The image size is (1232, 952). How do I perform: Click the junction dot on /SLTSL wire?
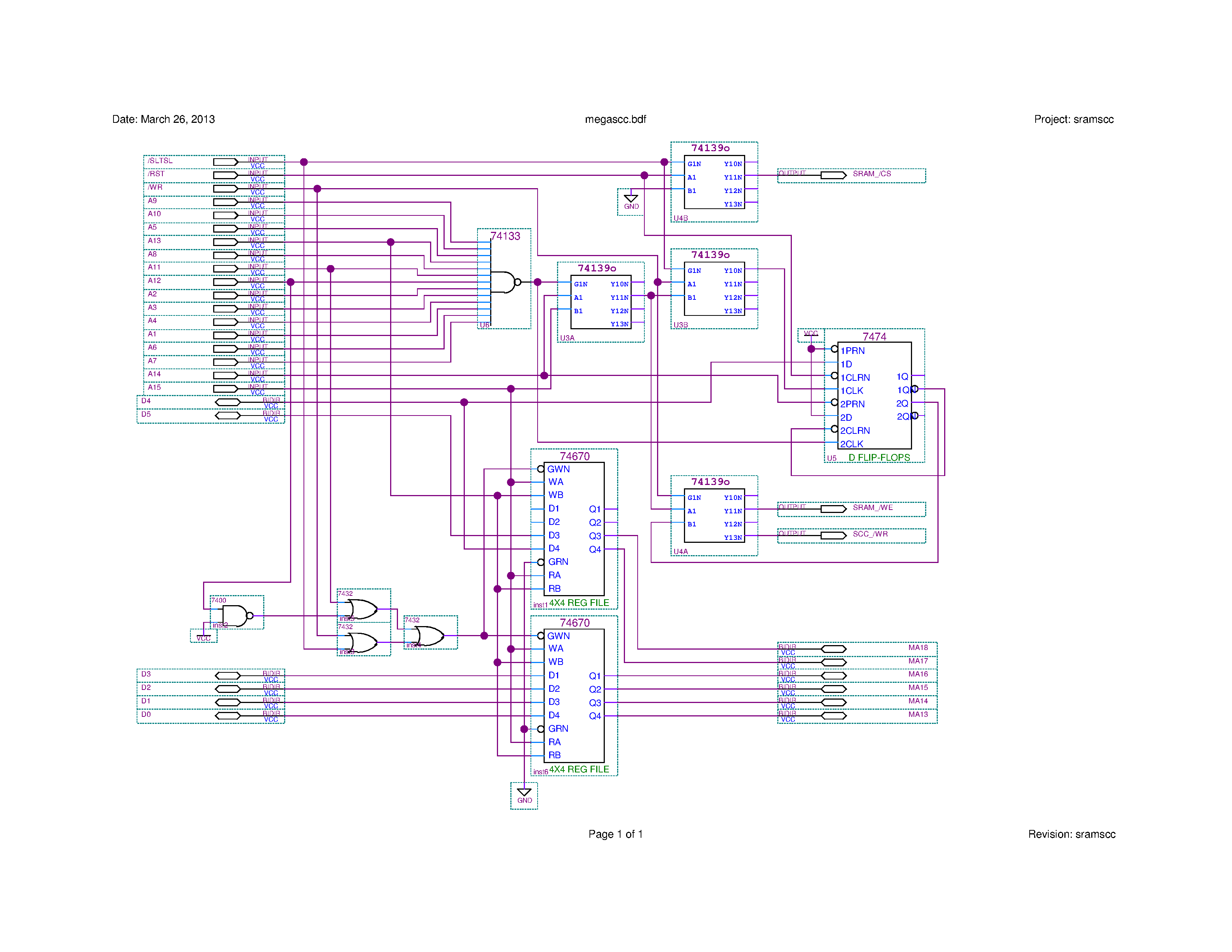(304, 162)
